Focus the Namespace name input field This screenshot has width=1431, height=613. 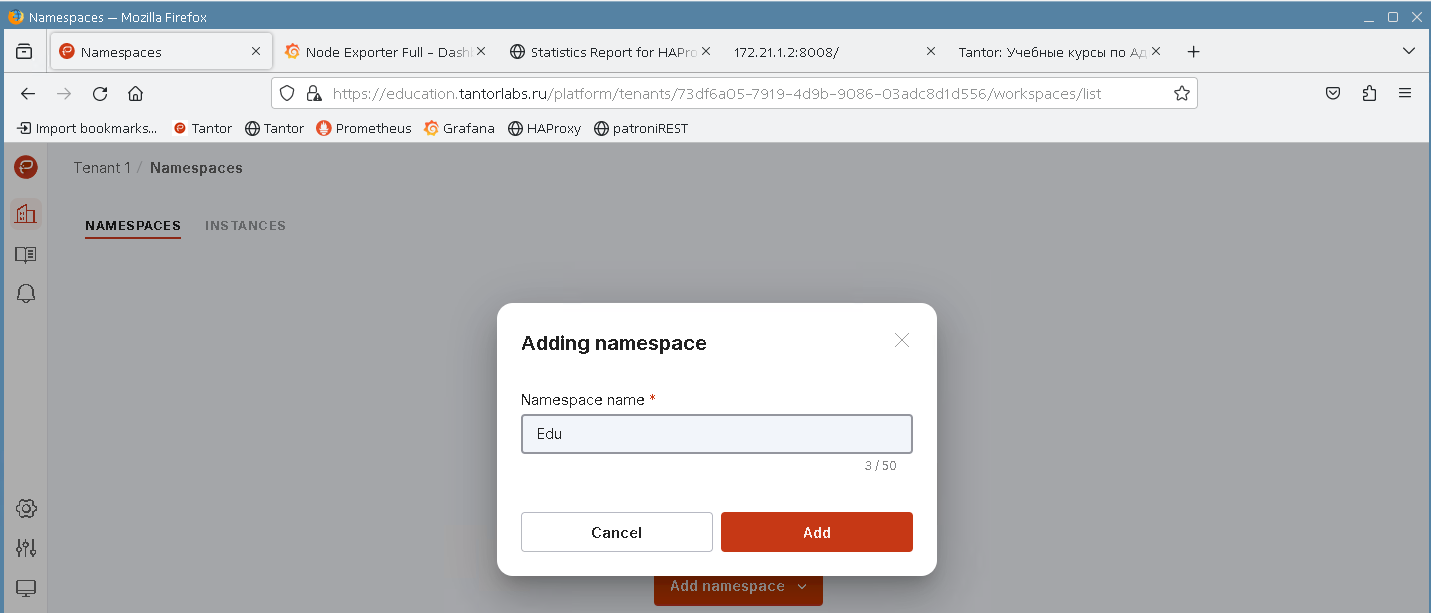pyautogui.click(x=716, y=435)
